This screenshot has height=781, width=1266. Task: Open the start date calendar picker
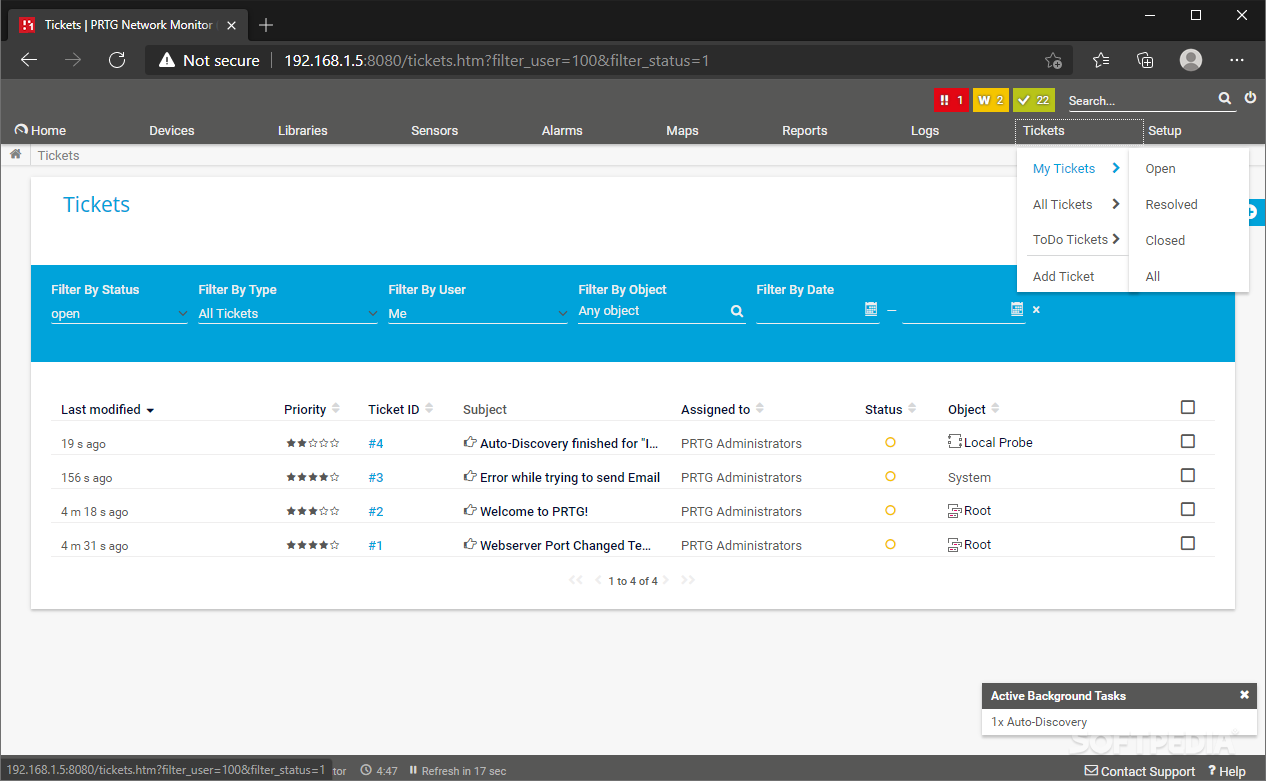[x=871, y=309]
